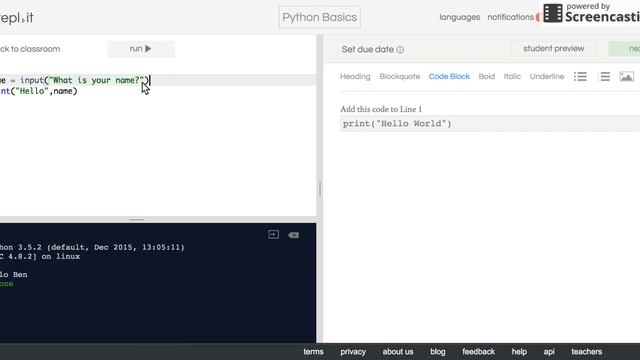Insert an image into instructions

pyautogui.click(x=627, y=76)
